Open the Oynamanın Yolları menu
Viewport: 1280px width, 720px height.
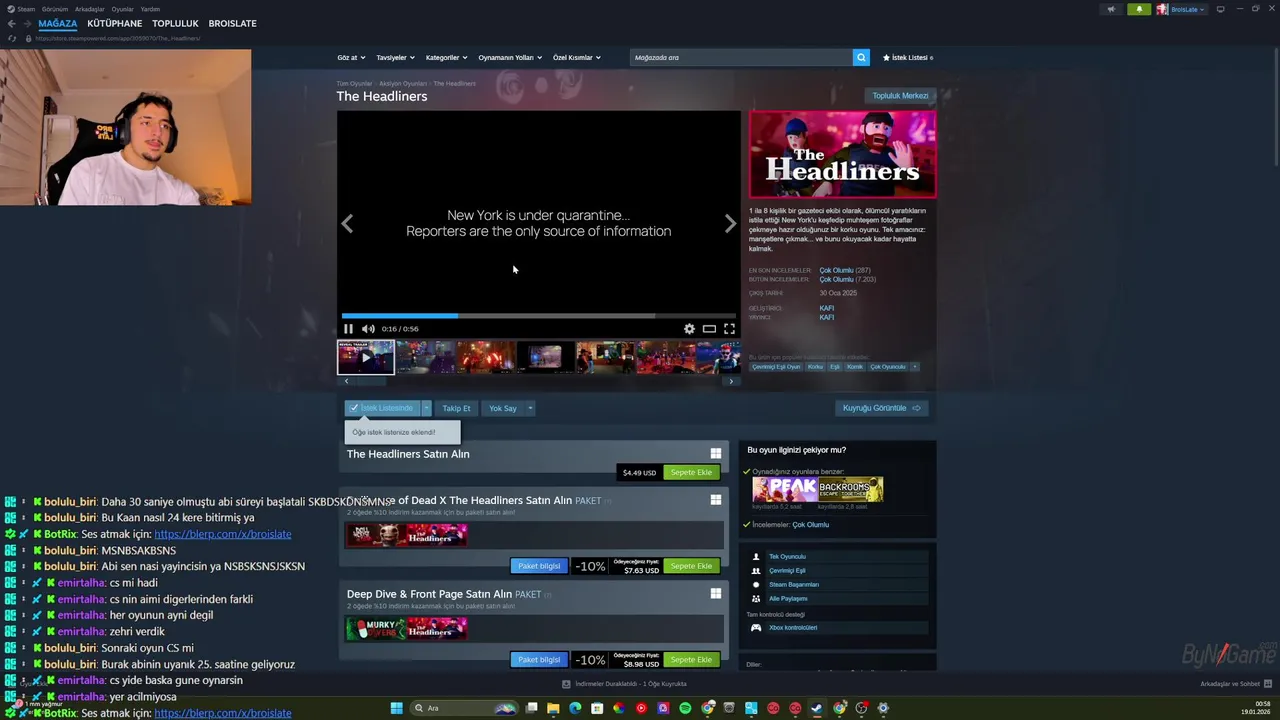[510, 57]
